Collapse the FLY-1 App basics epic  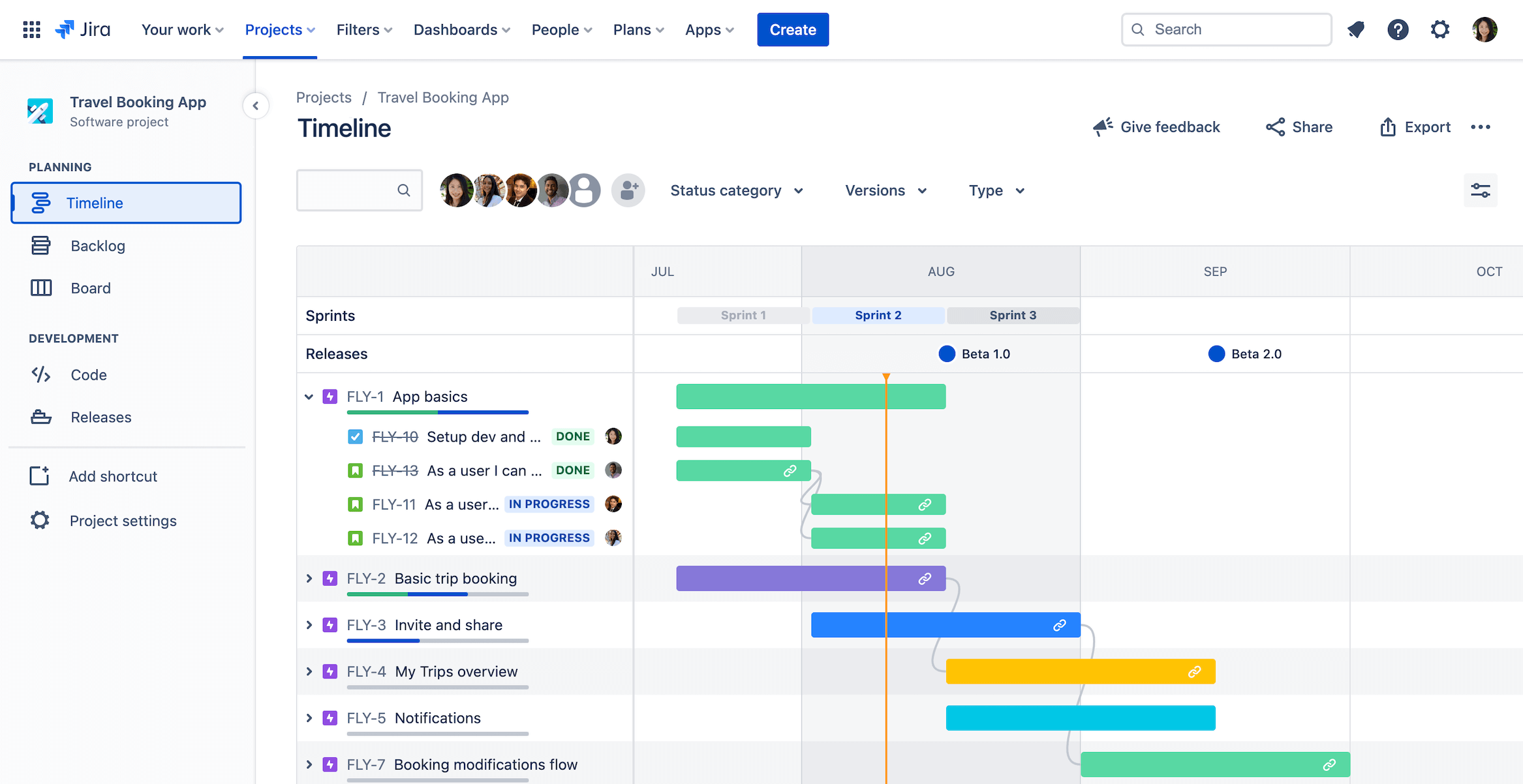point(310,396)
